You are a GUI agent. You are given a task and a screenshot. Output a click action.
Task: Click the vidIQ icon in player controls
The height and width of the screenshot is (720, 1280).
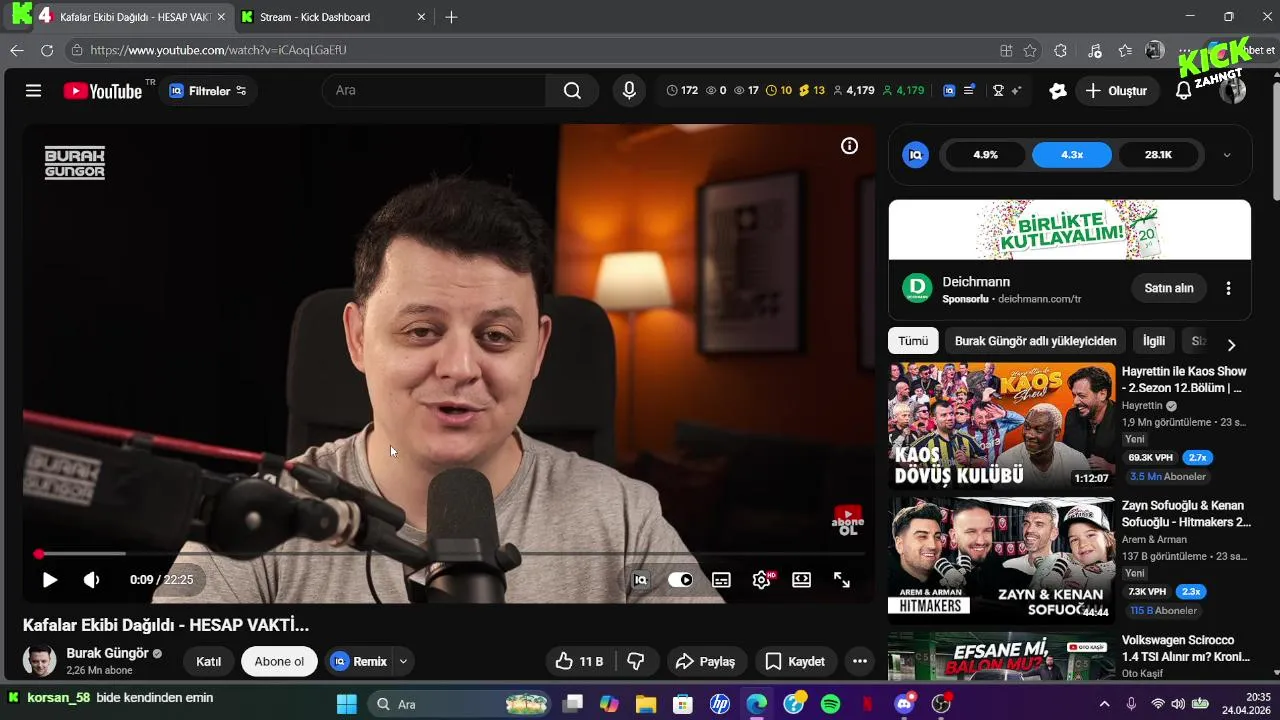point(641,580)
